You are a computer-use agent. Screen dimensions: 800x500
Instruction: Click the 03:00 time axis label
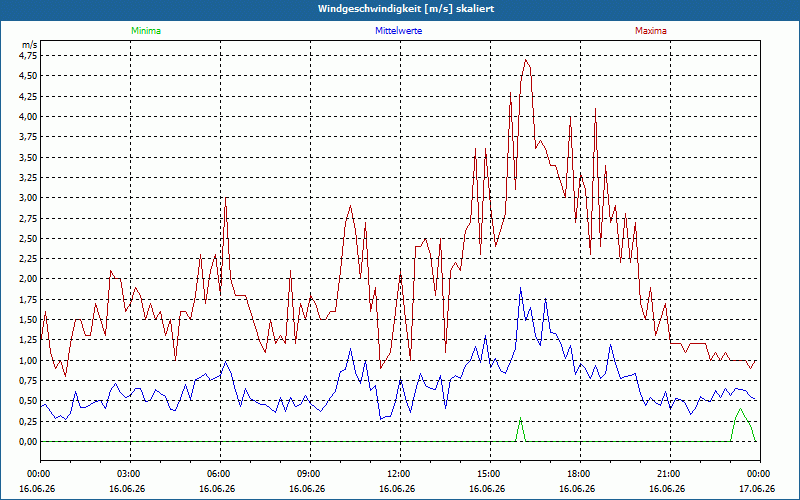131,474
